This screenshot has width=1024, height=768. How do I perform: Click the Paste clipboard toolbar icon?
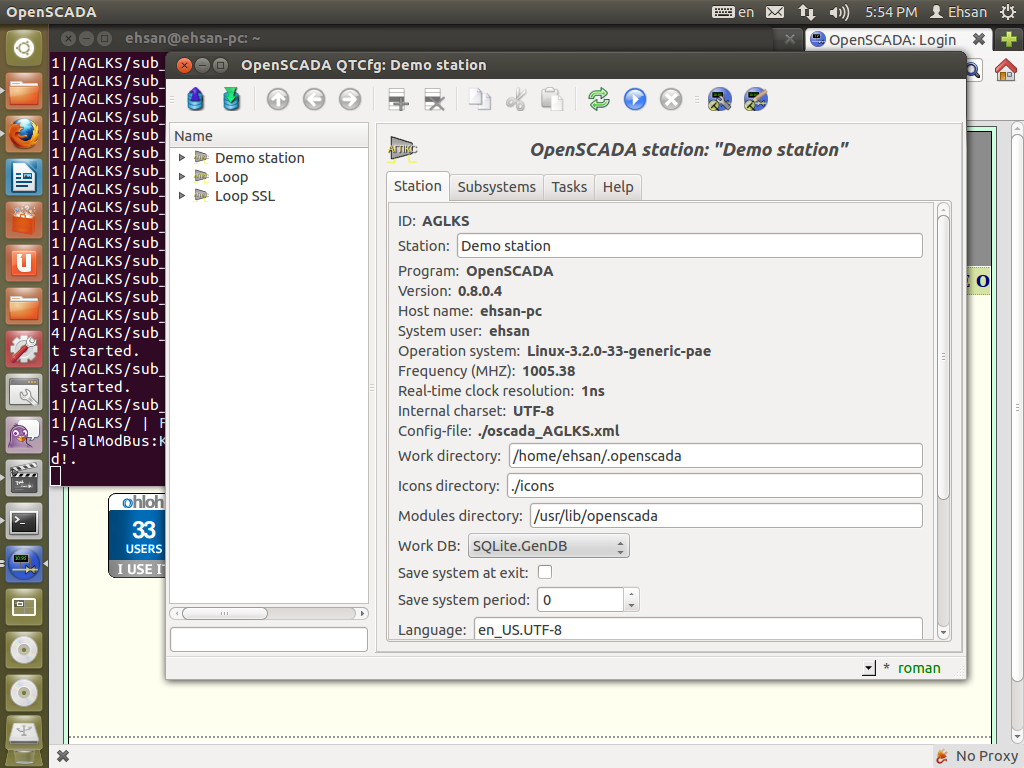(551, 99)
